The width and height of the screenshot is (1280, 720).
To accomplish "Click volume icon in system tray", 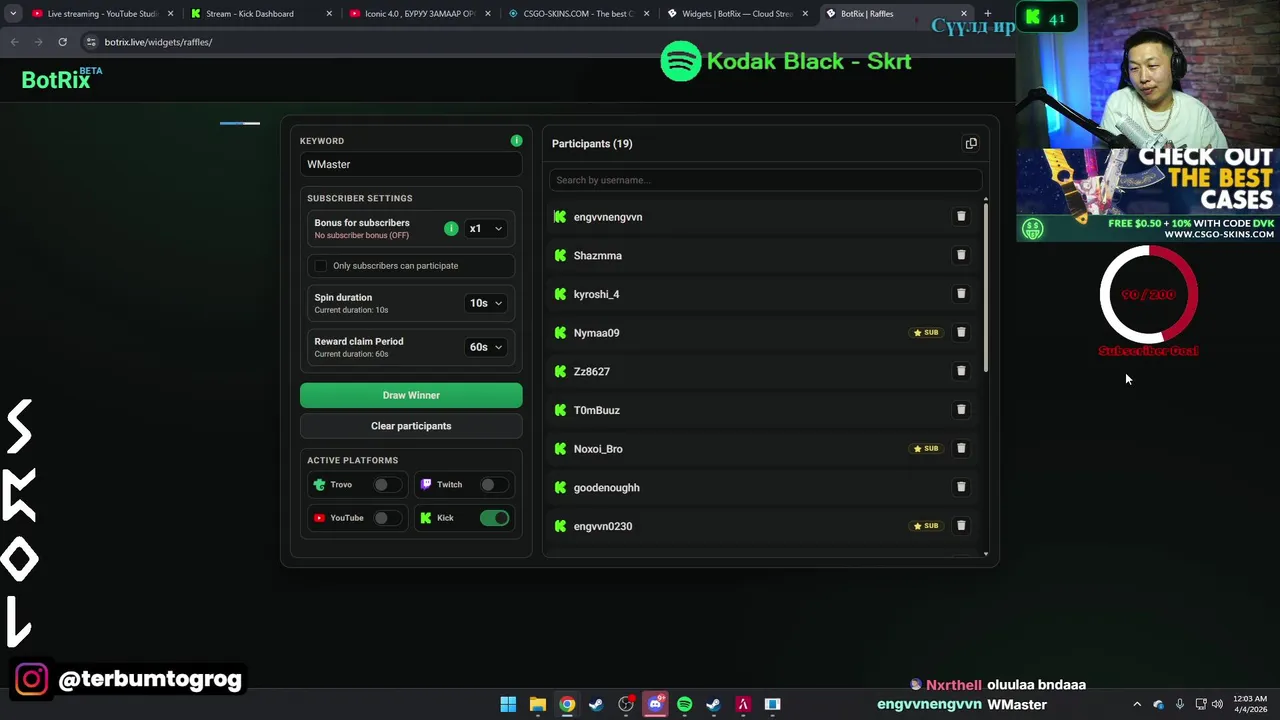I will [x=1217, y=704].
